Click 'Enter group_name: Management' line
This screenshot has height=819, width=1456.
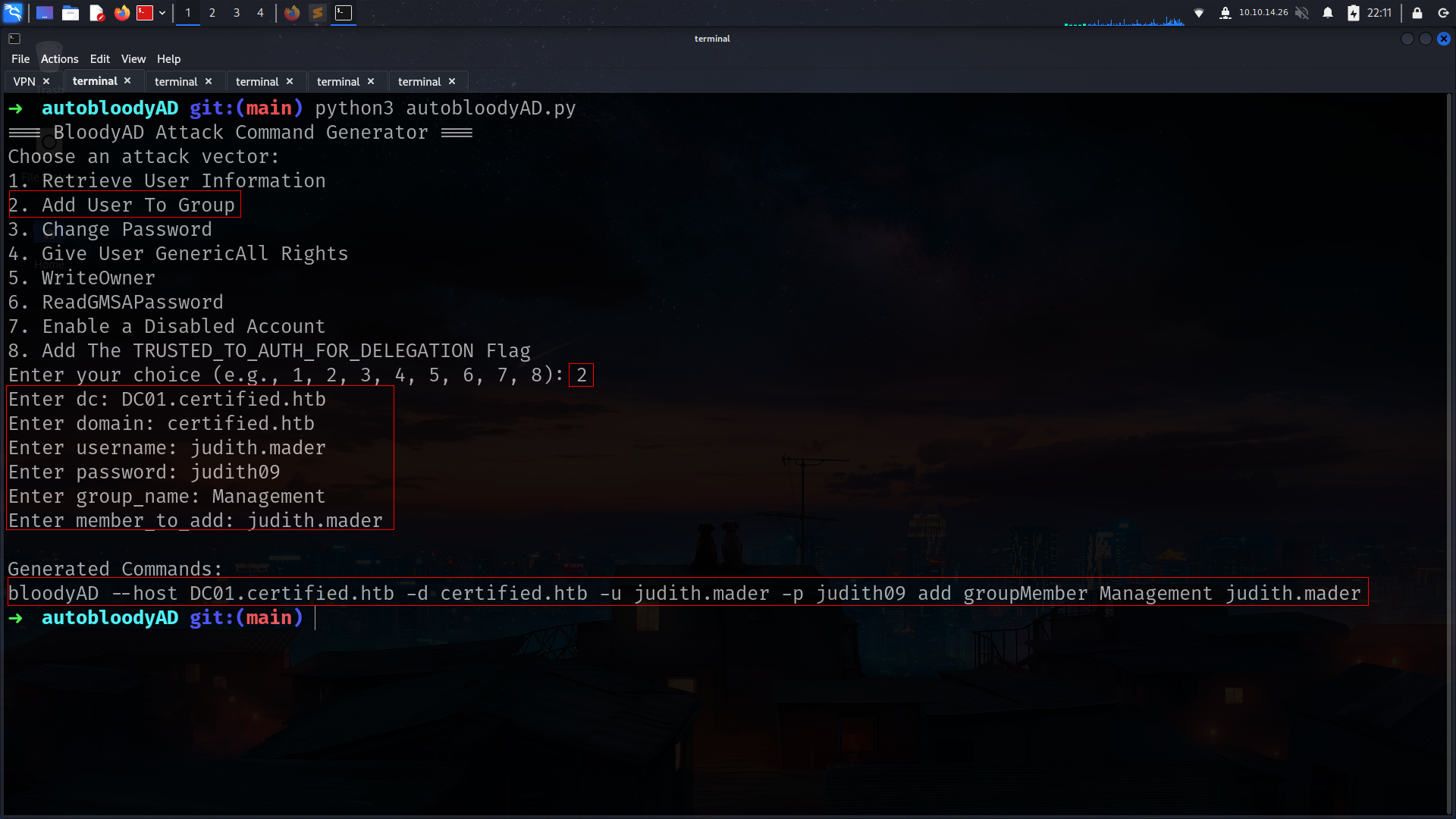[x=167, y=497]
